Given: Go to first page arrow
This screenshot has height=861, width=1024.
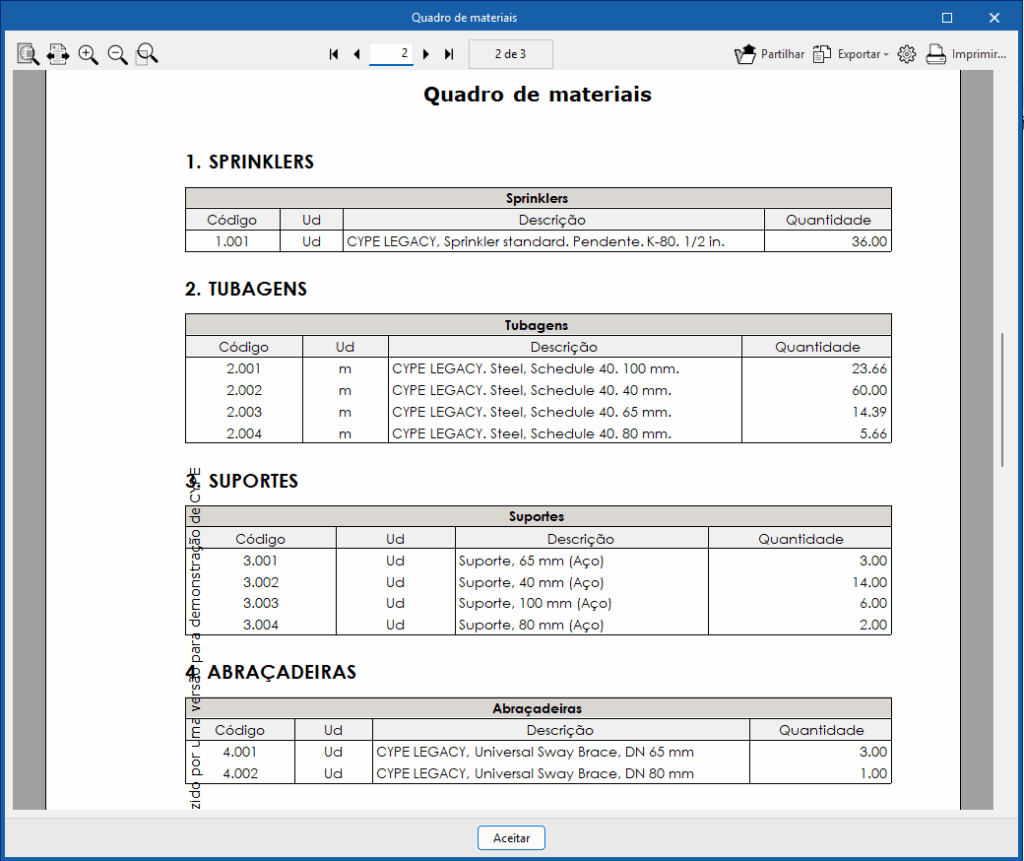Looking at the screenshot, I should click(334, 54).
